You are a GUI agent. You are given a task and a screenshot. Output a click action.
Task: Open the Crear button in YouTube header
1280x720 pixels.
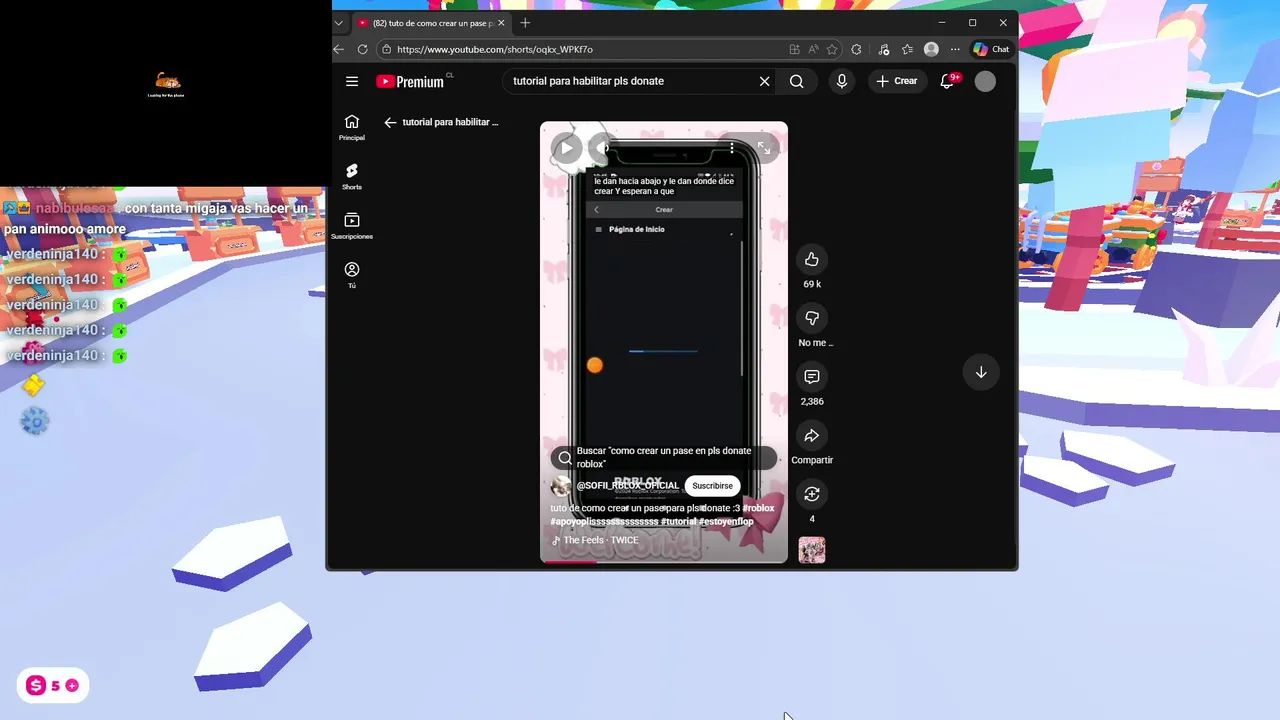[897, 81]
